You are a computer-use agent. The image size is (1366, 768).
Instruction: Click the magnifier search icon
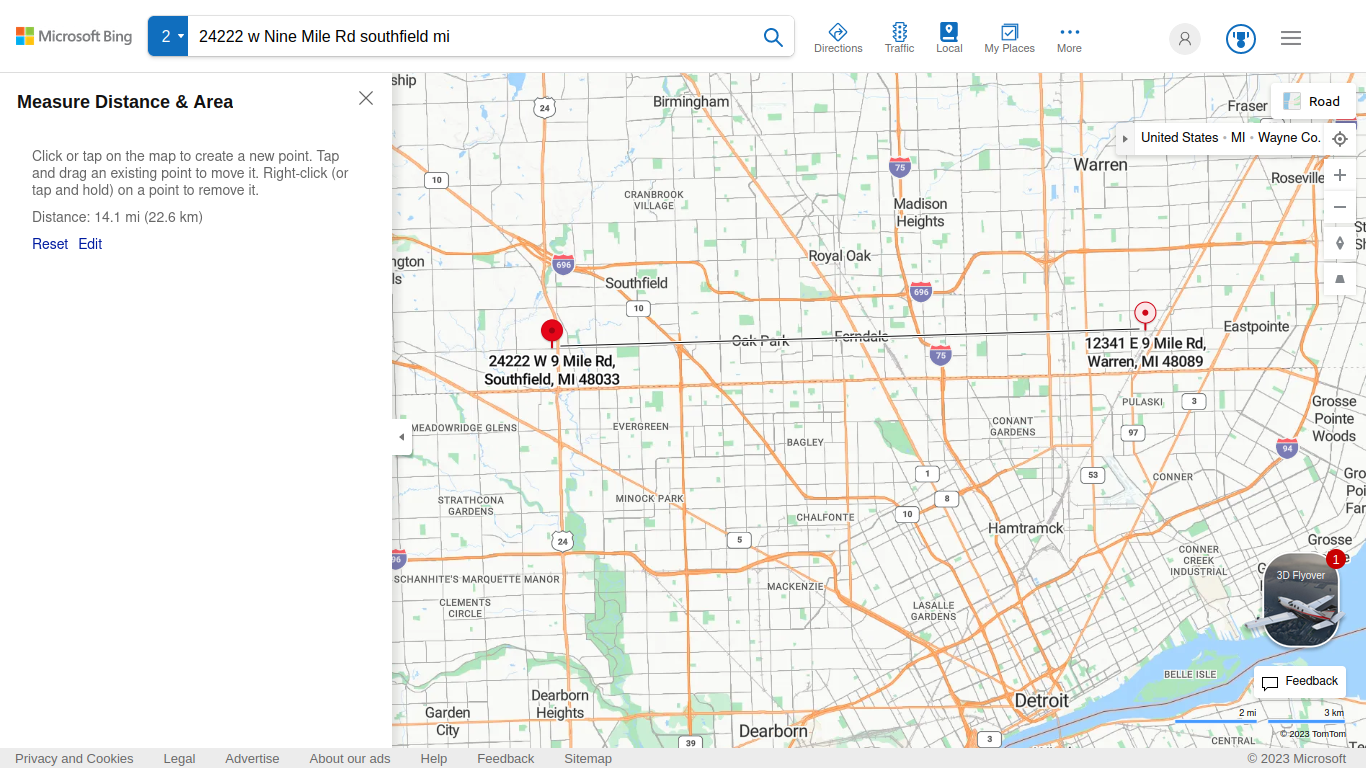click(773, 37)
